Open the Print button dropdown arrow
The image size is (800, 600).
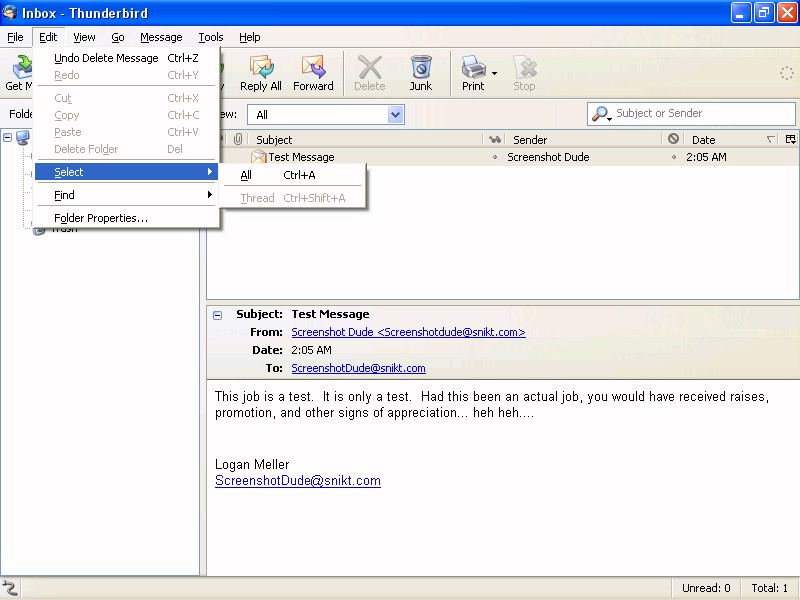pyautogui.click(x=494, y=73)
